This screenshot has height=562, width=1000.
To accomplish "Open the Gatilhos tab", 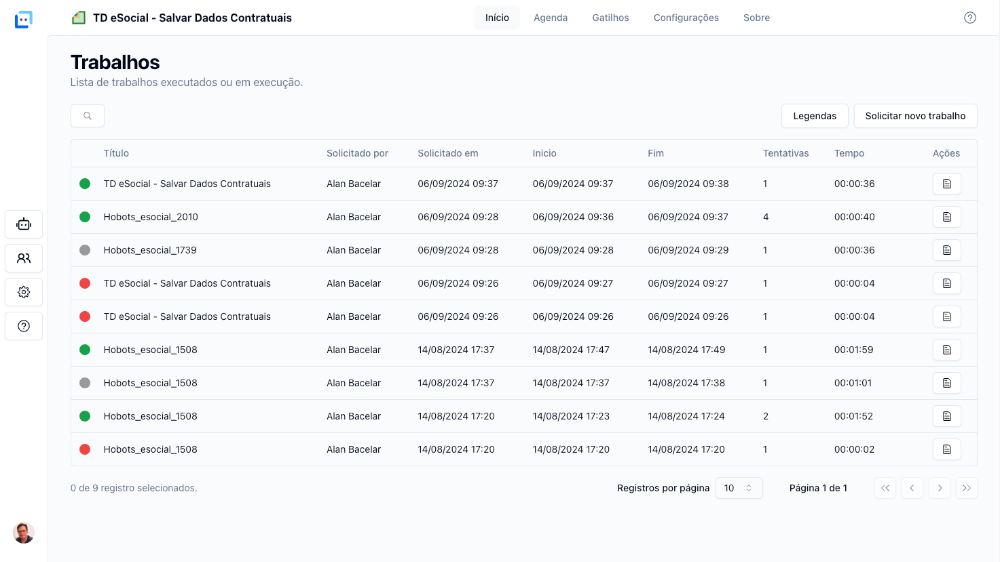I will (x=610, y=18).
